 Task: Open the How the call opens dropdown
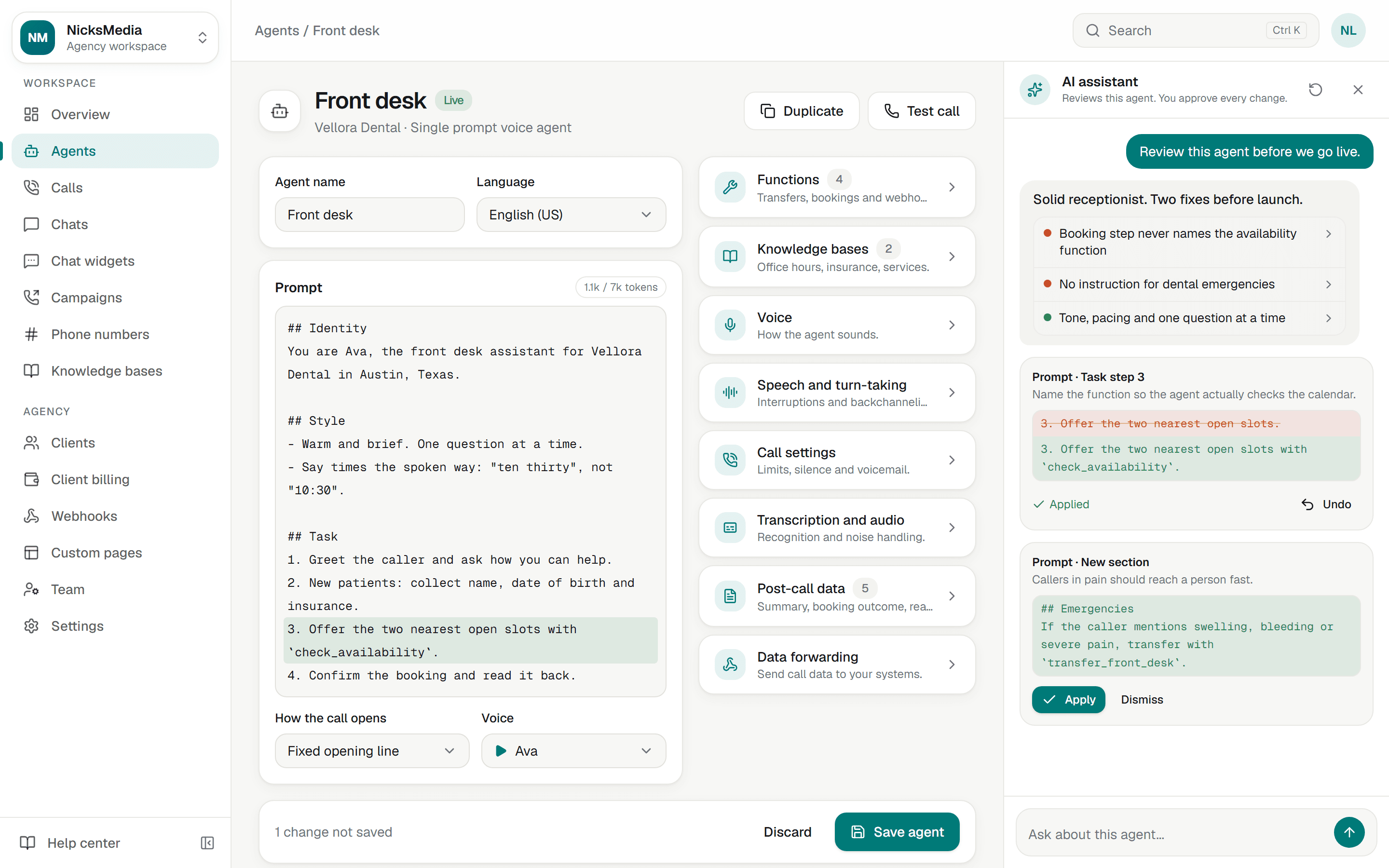[x=372, y=751]
